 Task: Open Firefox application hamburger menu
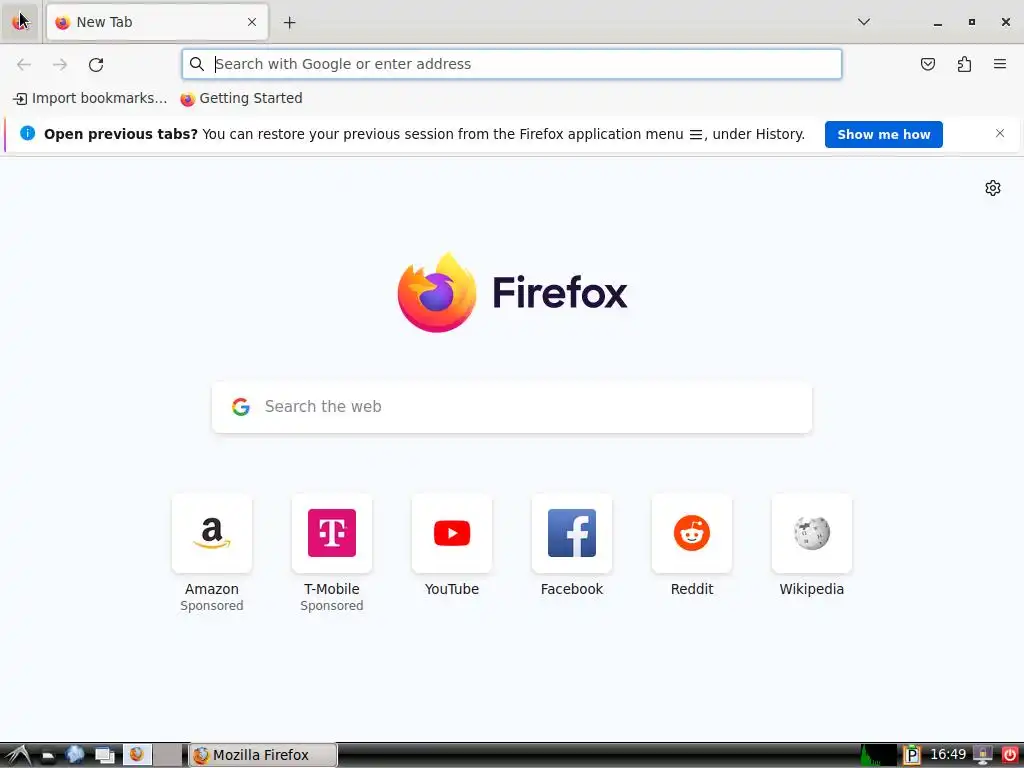point(999,64)
